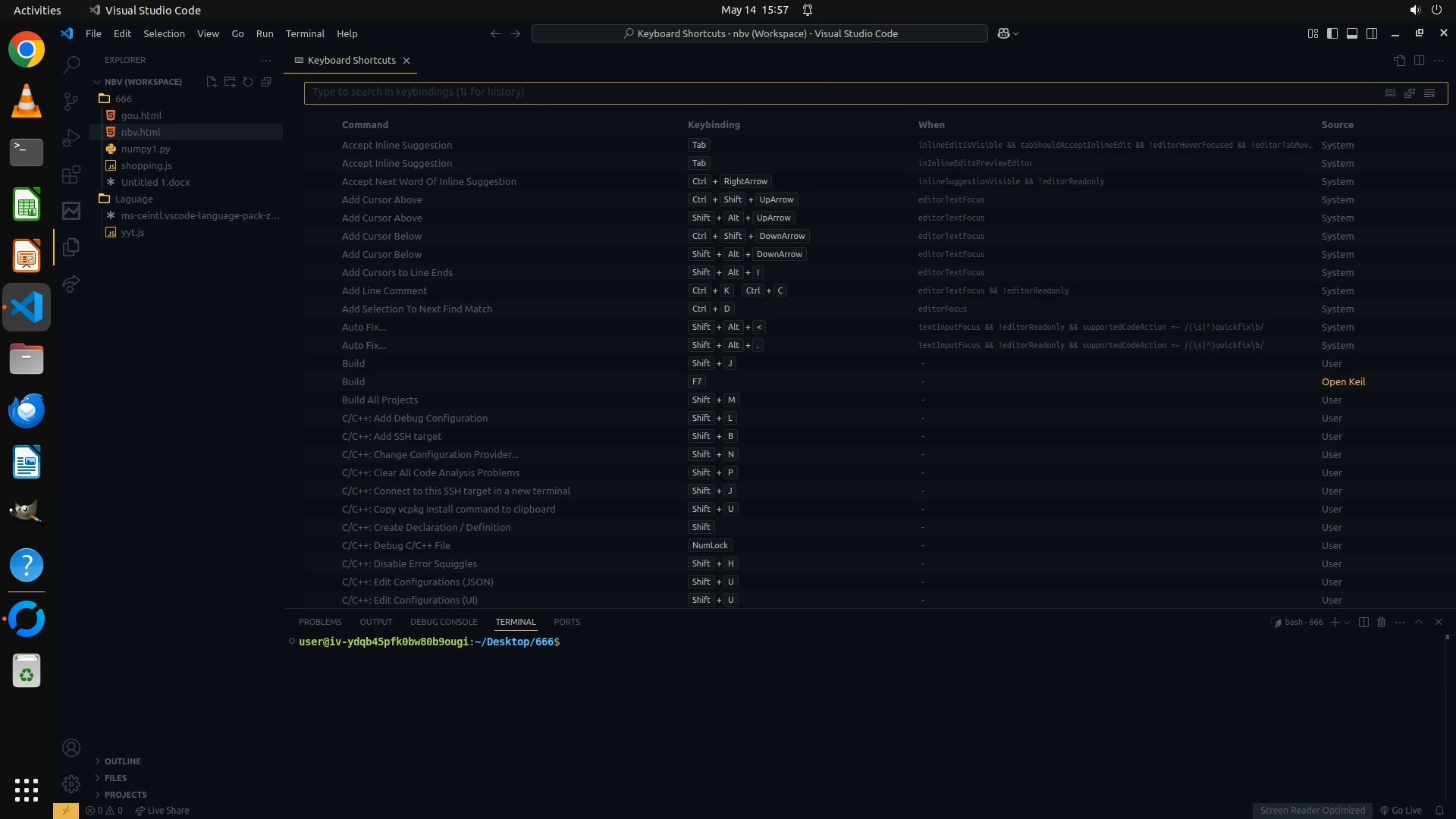This screenshot has height=819, width=1456.
Task: Switch to the PROBLEMS panel tab
Action: (x=320, y=622)
